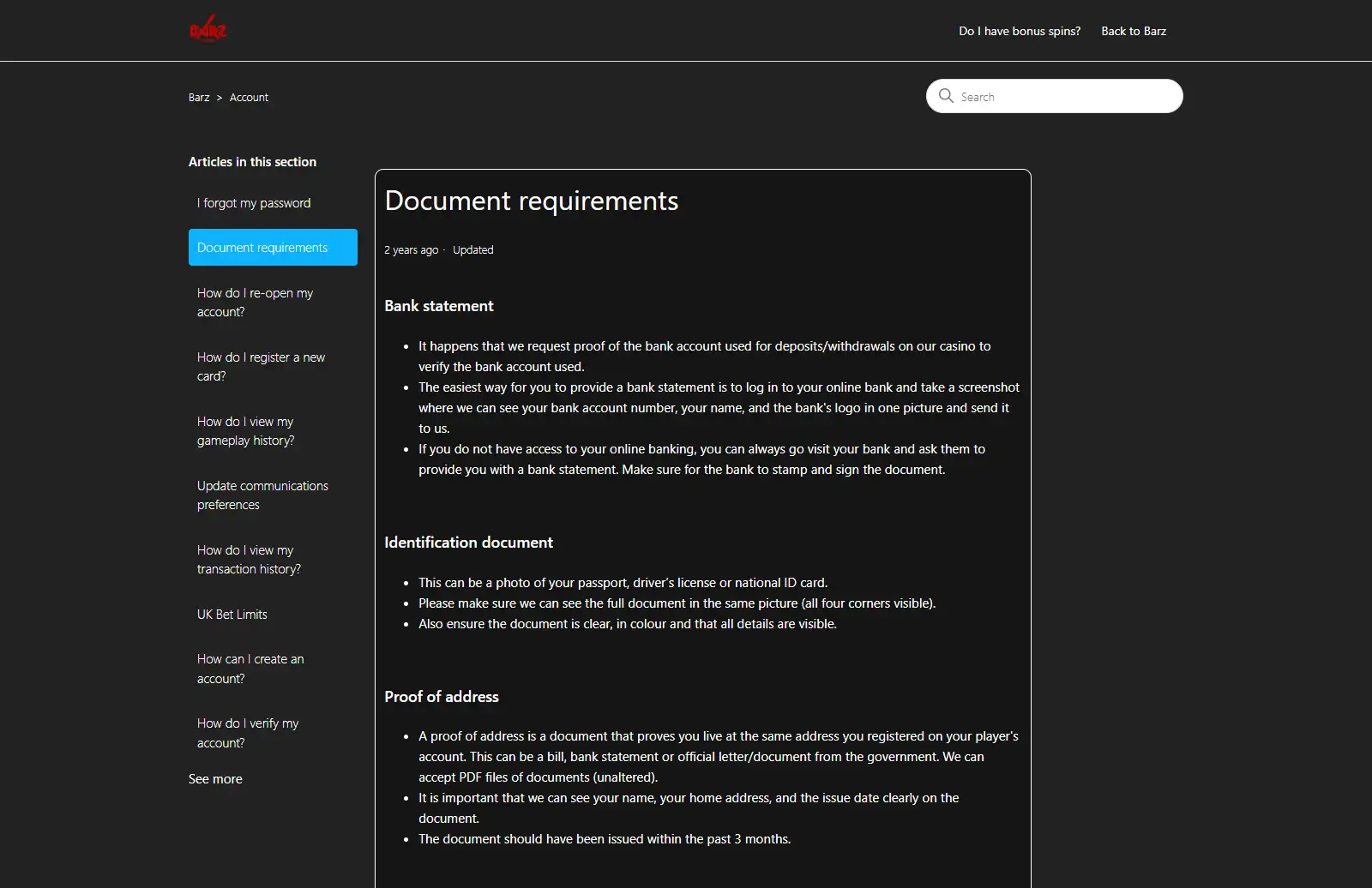Image resolution: width=1372 pixels, height=888 pixels.
Task: Open 'How do I re-open my account?'
Action: point(273,303)
